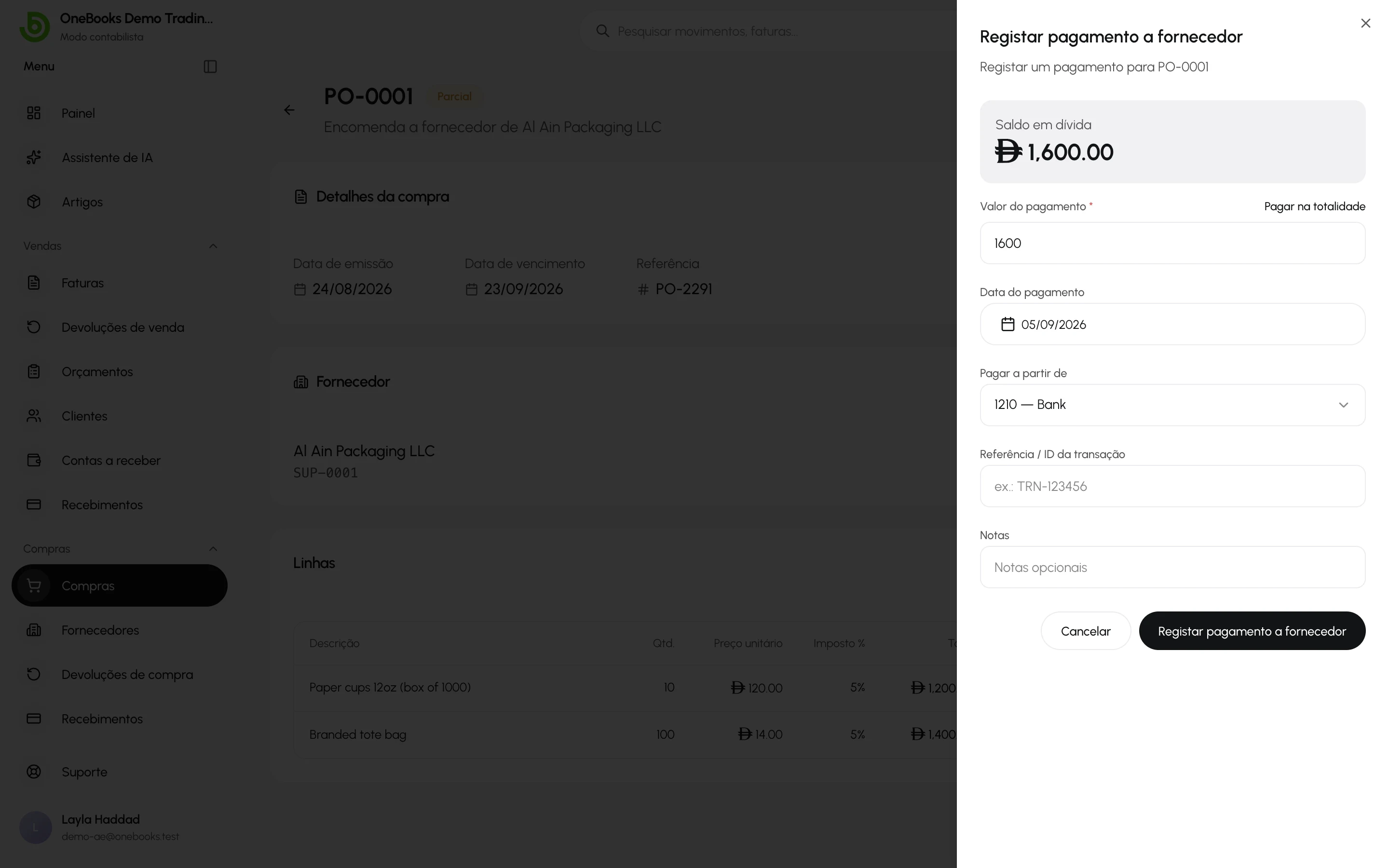Click the Notas input field
Image resolution: width=1389 pixels, height=868 pixels.
tap(1172, 567)
